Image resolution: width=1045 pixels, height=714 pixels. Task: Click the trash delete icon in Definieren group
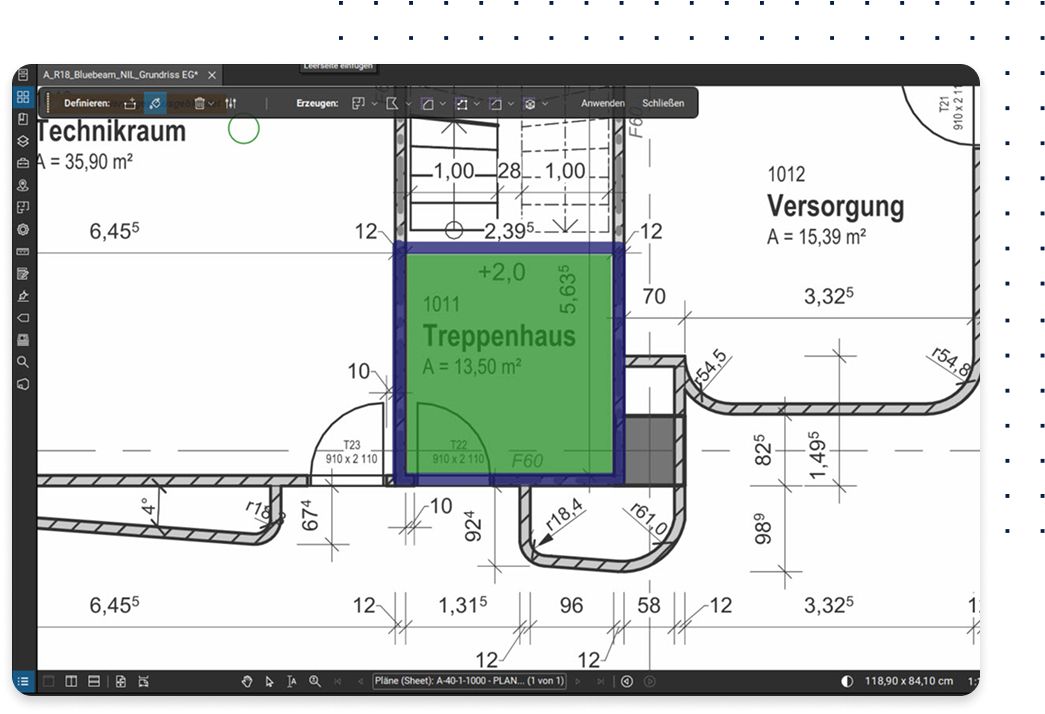click(199, 103)
